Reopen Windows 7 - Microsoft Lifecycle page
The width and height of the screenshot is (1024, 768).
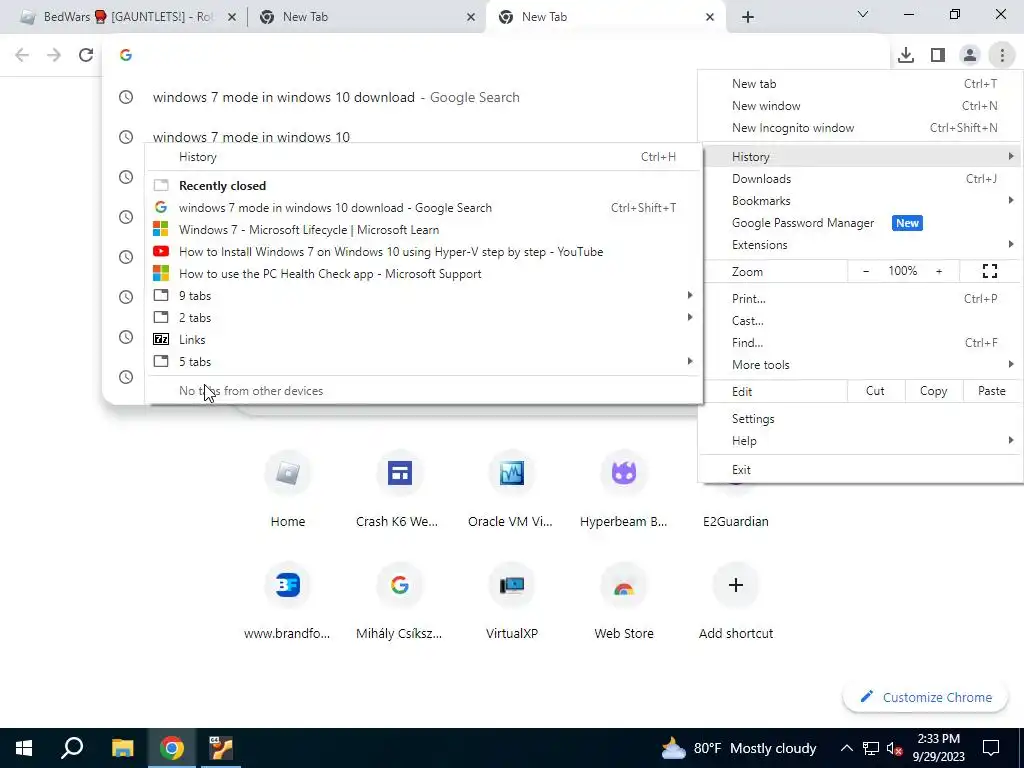point(423,230)
